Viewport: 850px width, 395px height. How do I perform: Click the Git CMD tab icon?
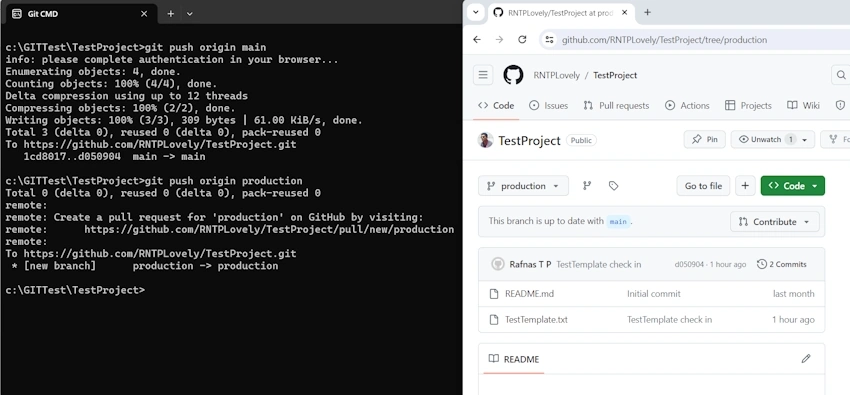pyautogui.click(x=17, y=14)
